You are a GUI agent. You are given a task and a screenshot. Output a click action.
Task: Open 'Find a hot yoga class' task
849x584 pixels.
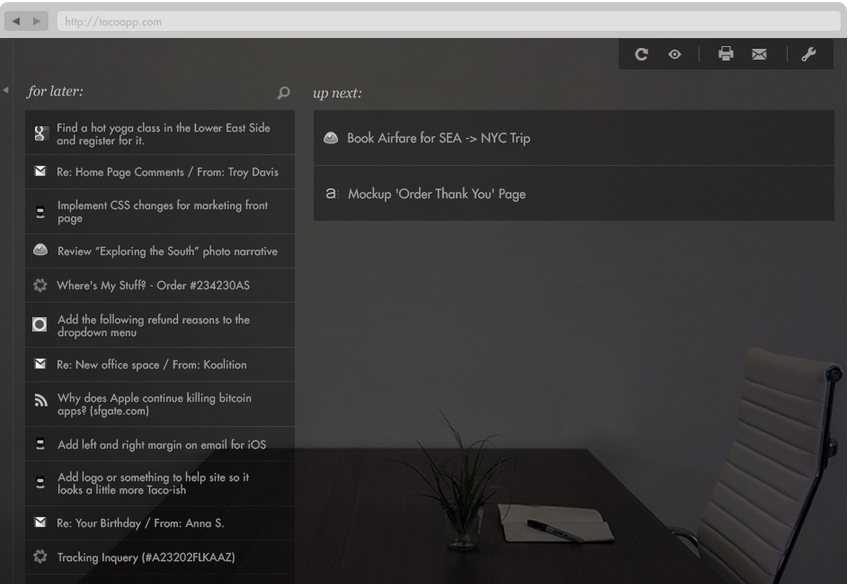pos(160,133)
